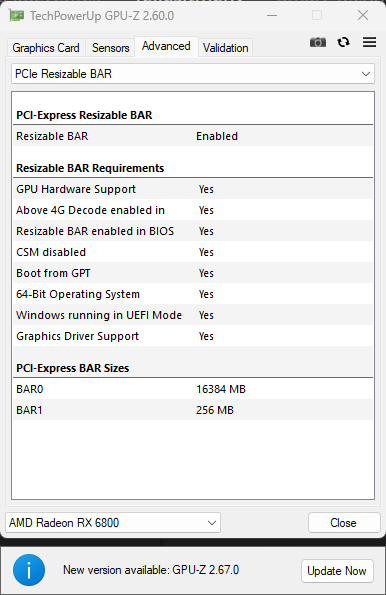The width and height of the screenshot is (386, 595).
Task: Click the refresh arrows icon
Action: coord(343,42)
